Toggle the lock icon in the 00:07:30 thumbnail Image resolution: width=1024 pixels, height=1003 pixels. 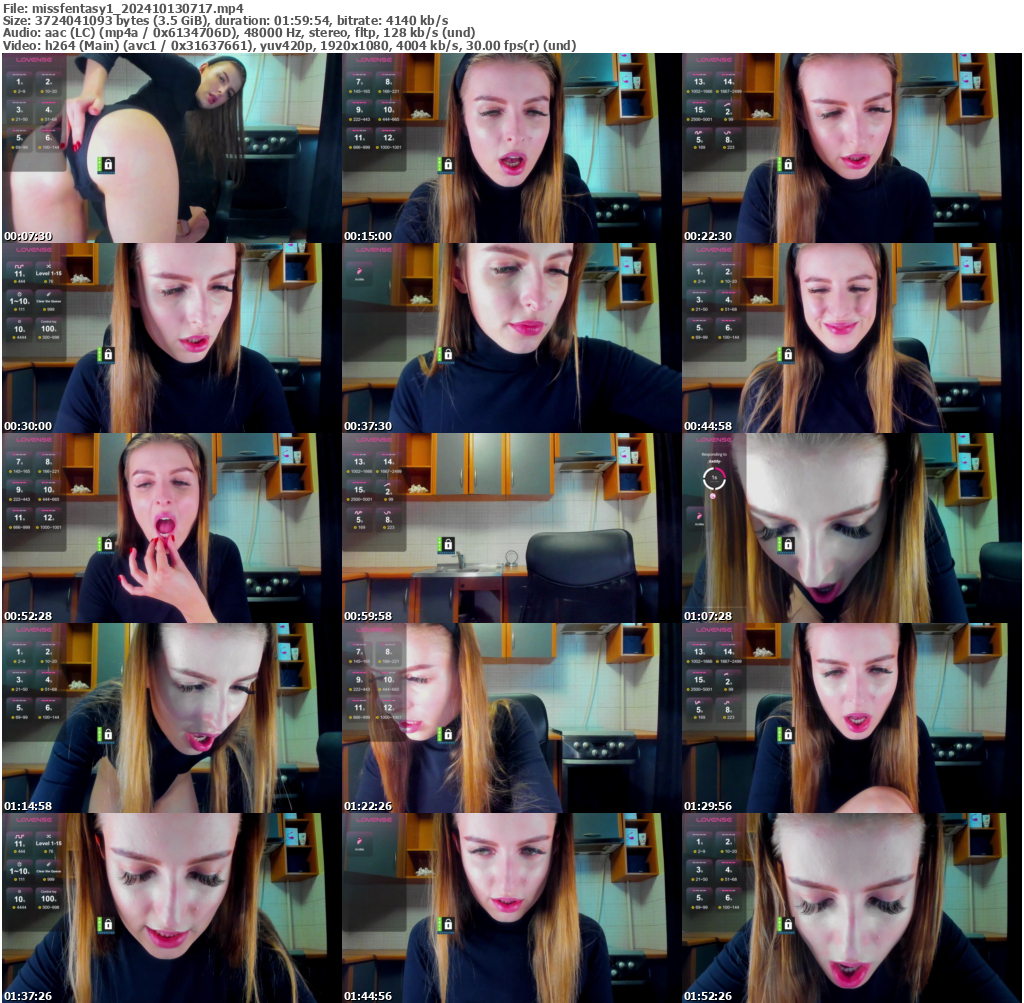pos(107,163)
